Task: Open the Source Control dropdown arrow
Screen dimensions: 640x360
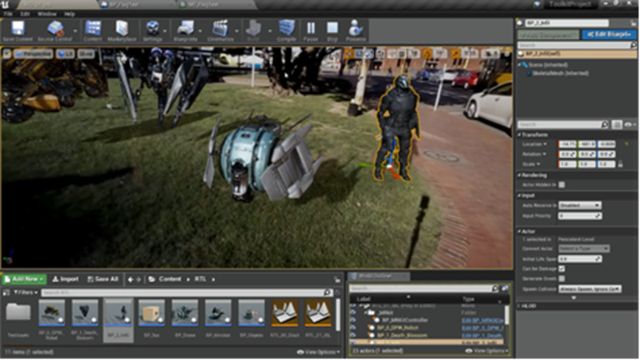Action: point(75,31)
